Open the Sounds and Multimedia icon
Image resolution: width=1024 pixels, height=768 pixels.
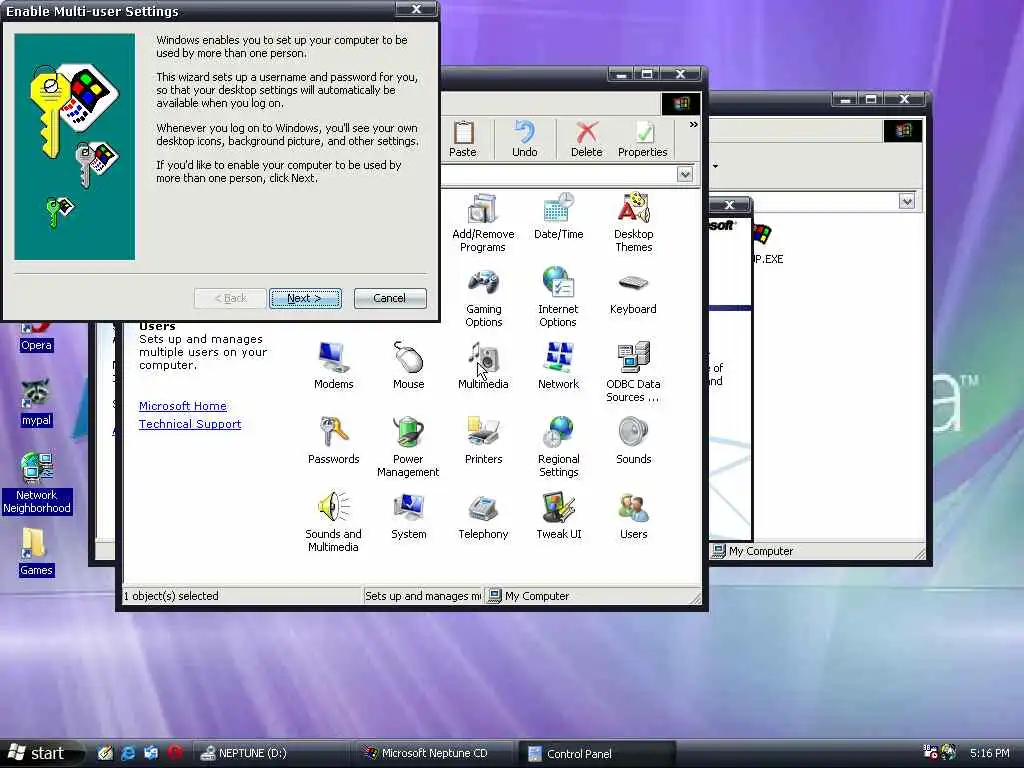click(333, 523)
